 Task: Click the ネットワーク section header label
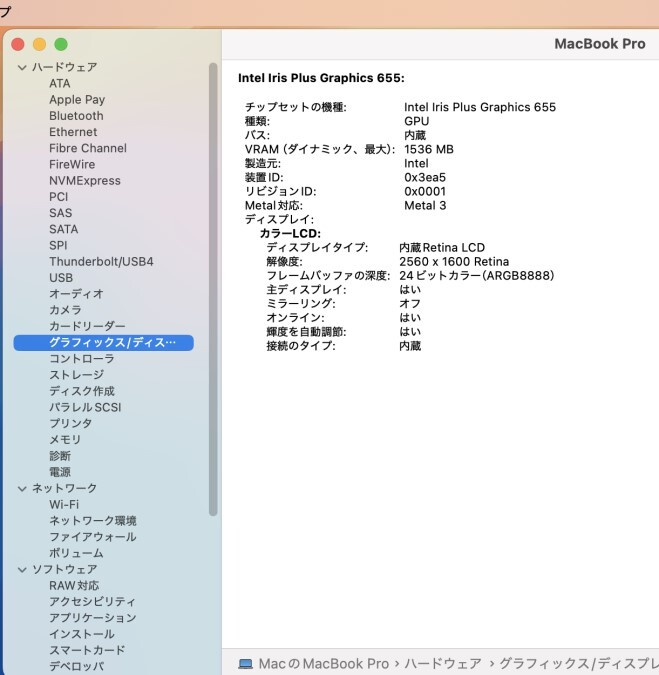tap(65, 488)
